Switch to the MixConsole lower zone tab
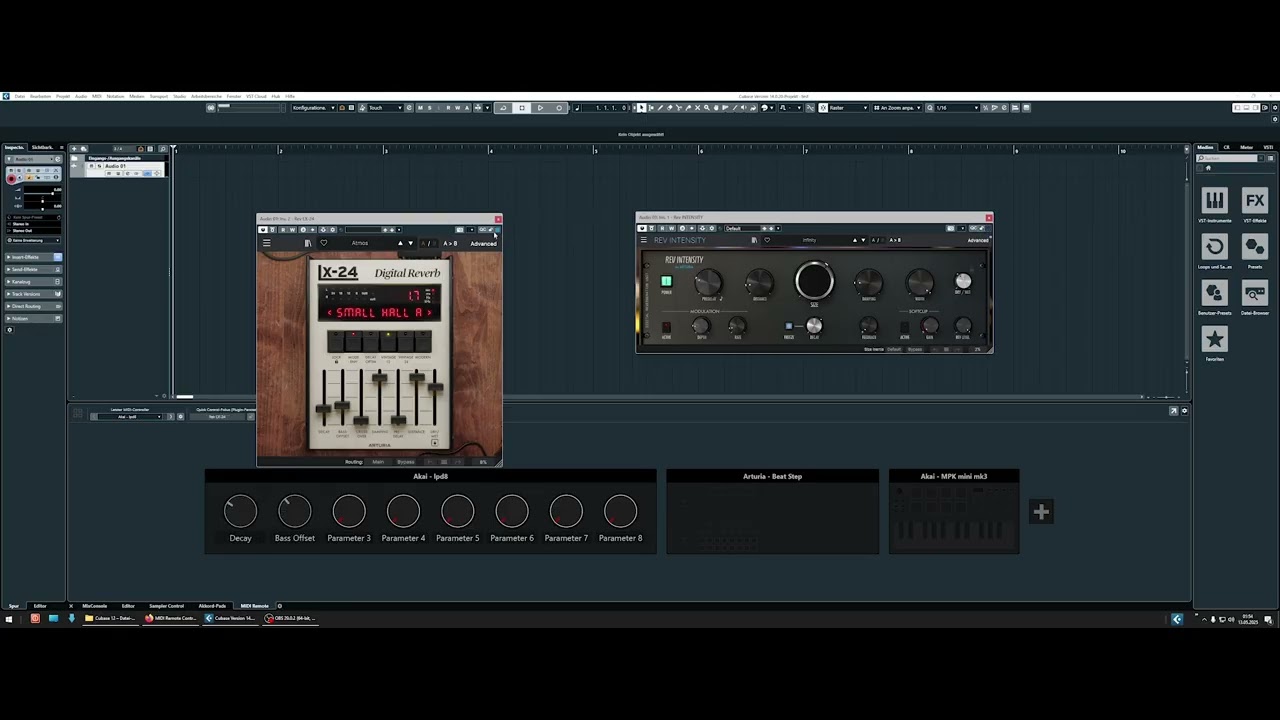1280x720 pixels. pyautogui.click(x=95, y=606)
